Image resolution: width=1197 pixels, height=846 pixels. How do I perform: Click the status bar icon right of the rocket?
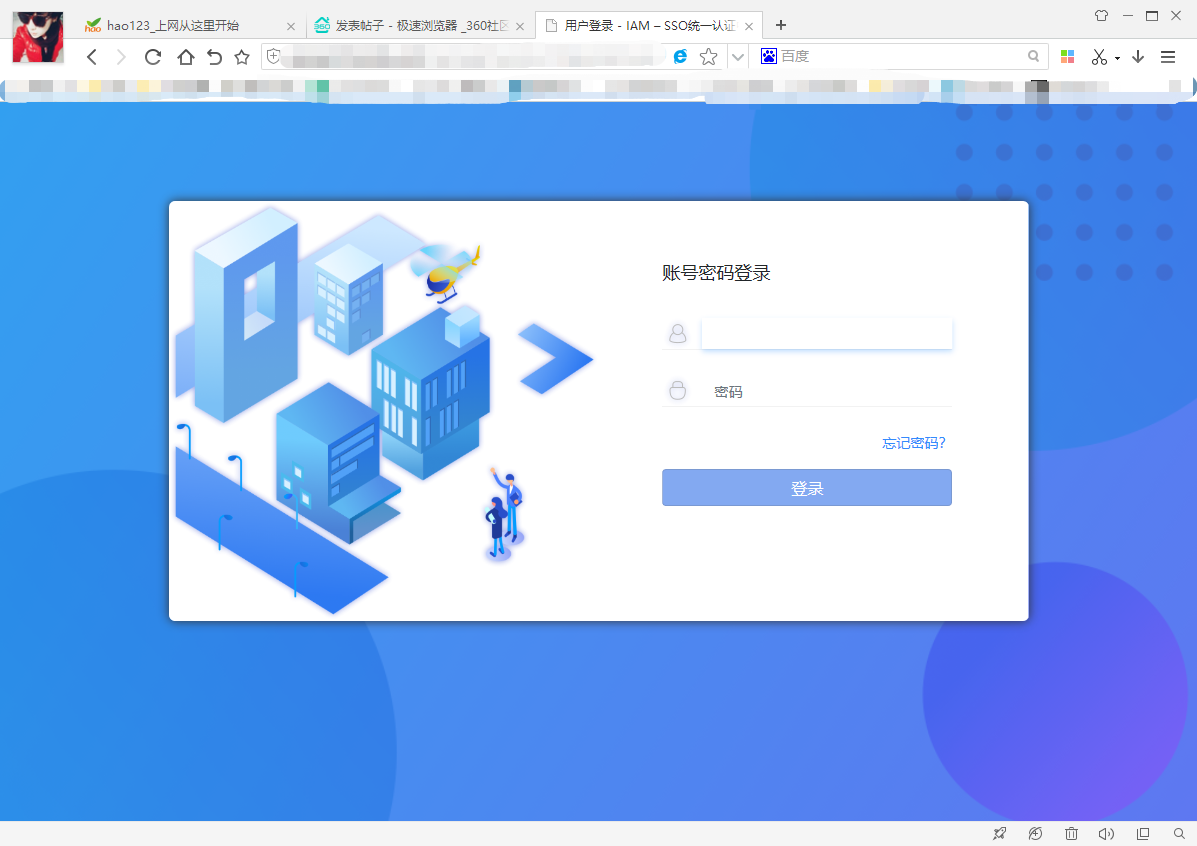tap(1035, 834)
